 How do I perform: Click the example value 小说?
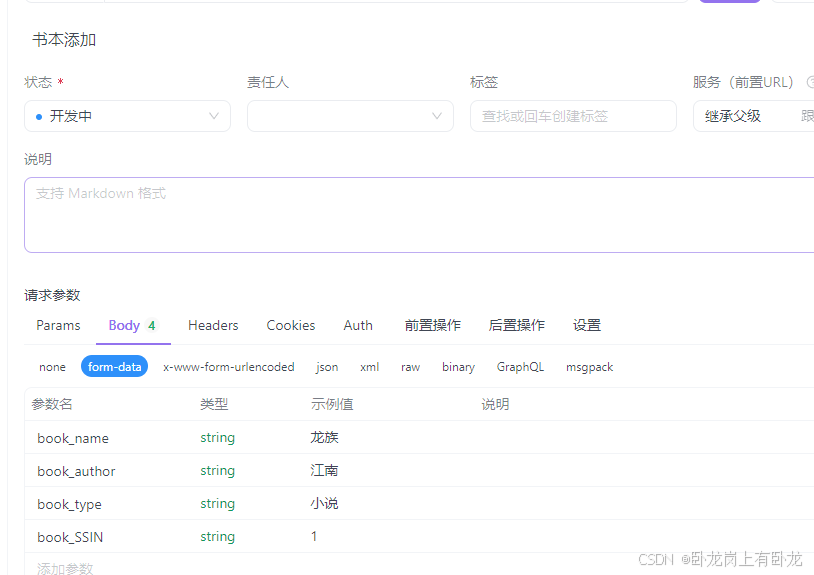(x=324, y=503)
